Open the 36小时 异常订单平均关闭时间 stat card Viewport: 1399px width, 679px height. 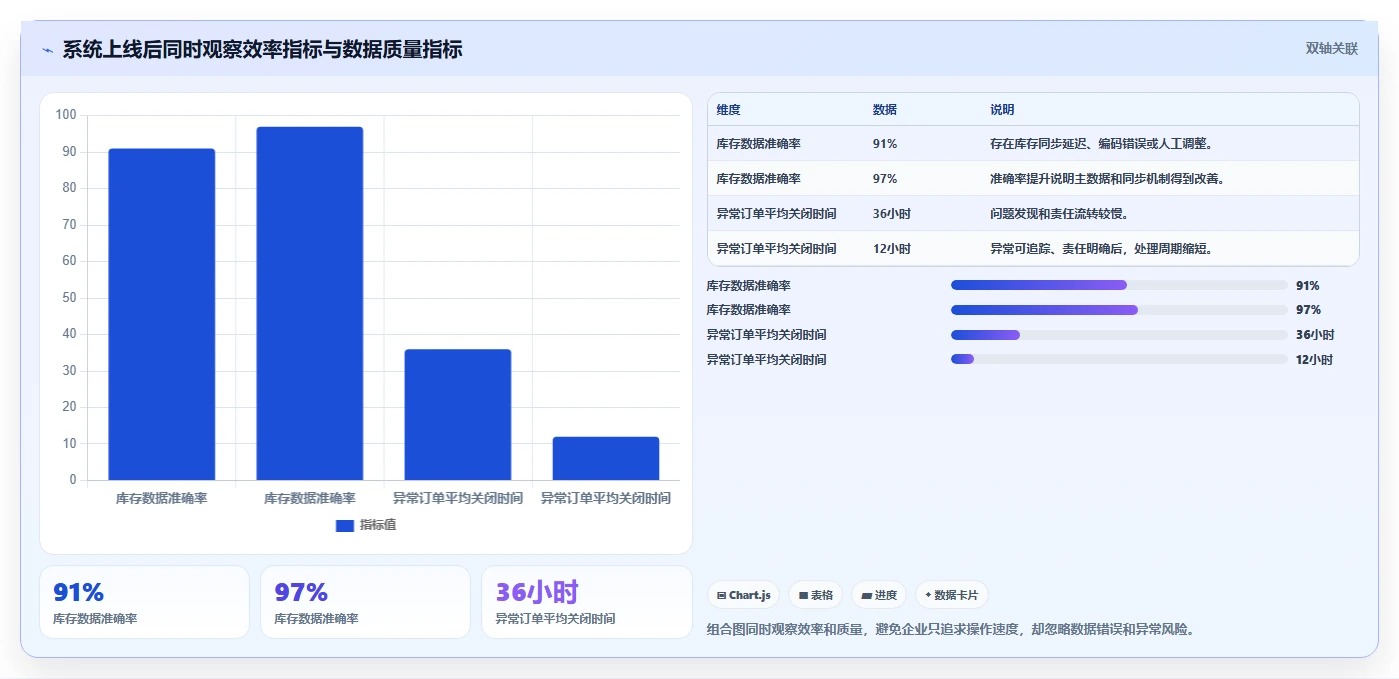(586, 602)
